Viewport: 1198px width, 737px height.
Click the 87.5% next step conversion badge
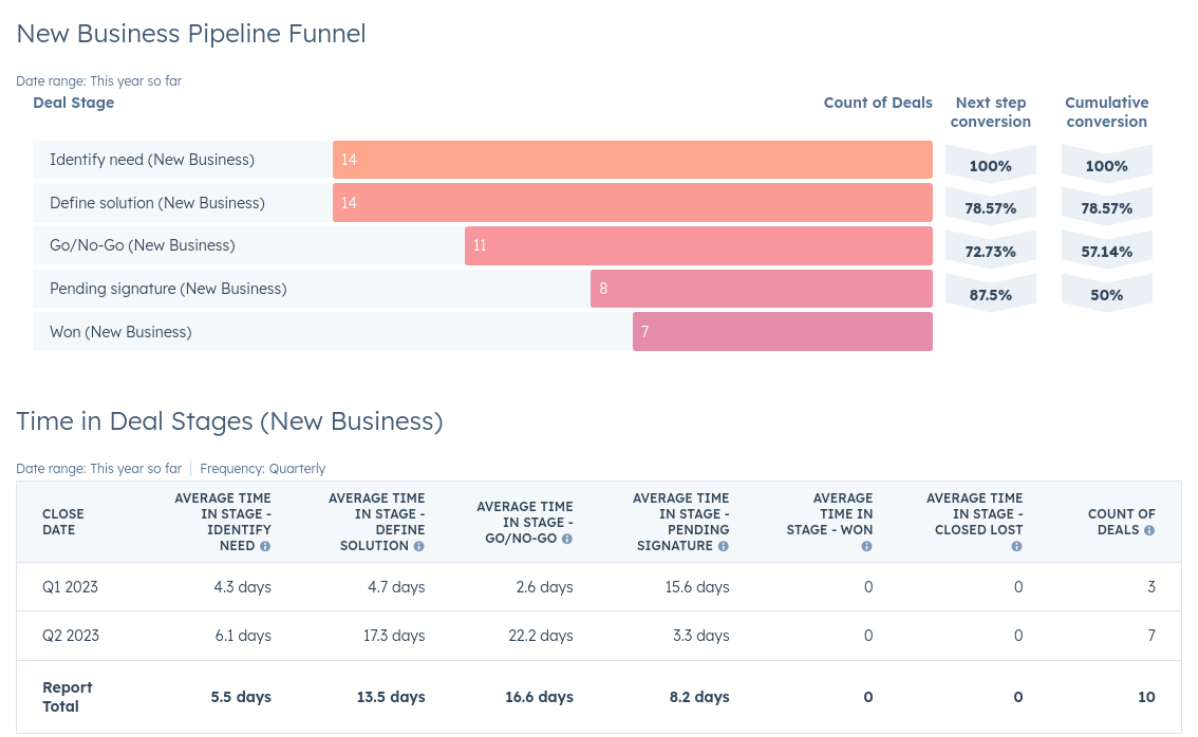click(x=990, y=295)
